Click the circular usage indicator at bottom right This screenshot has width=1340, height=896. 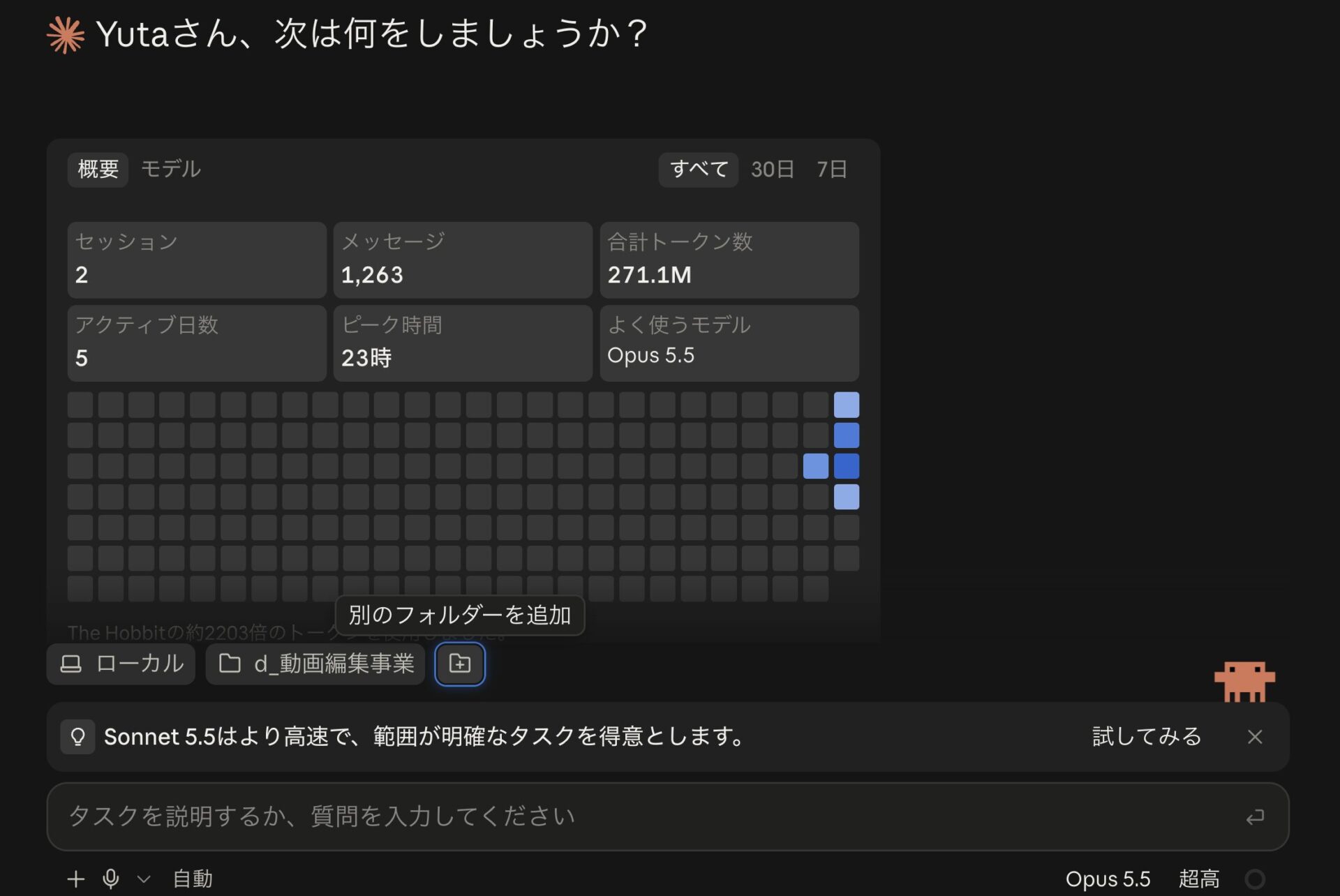click(1254, 879)
